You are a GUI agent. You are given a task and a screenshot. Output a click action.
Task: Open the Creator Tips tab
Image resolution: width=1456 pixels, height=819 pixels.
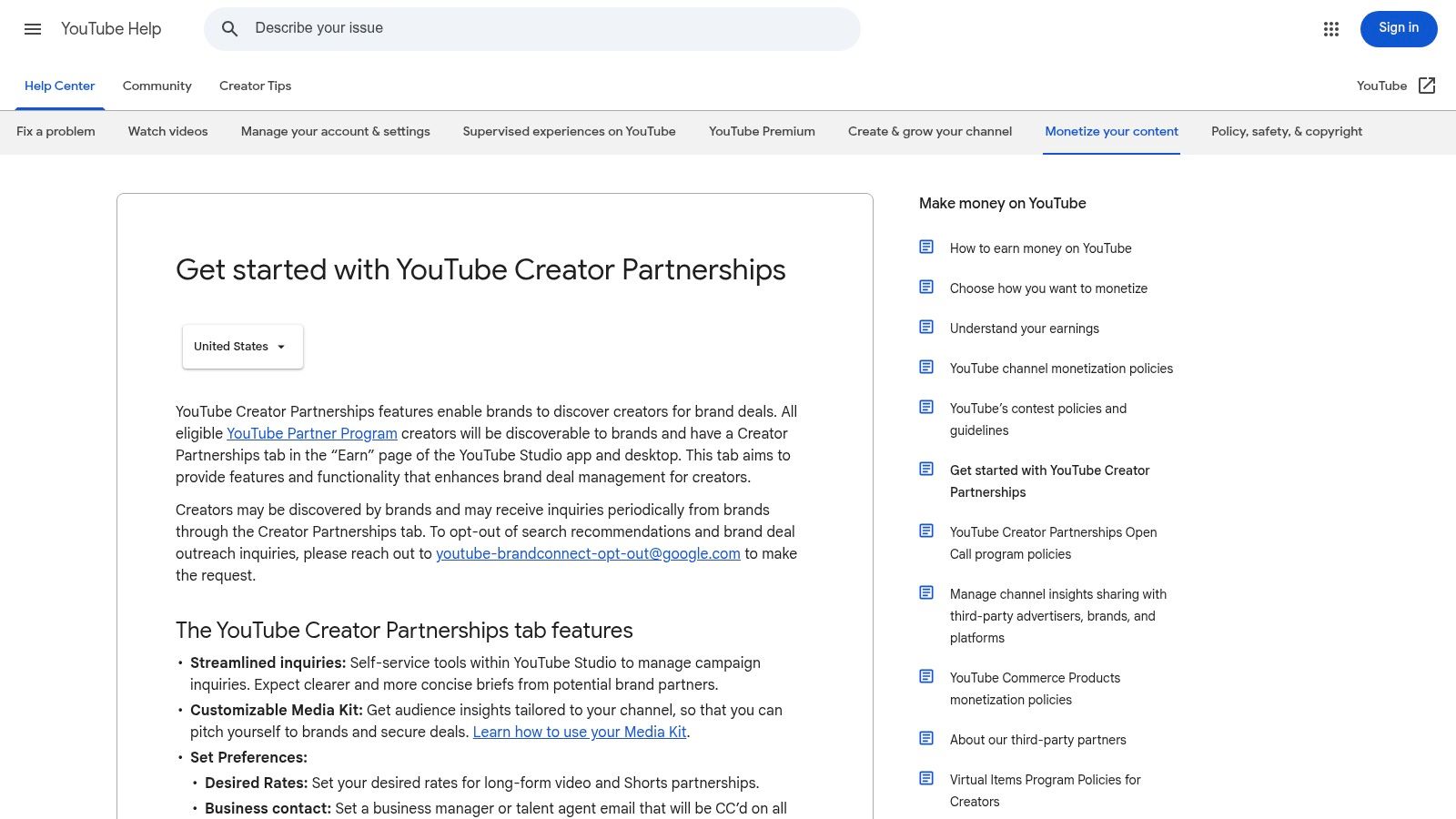255,86
